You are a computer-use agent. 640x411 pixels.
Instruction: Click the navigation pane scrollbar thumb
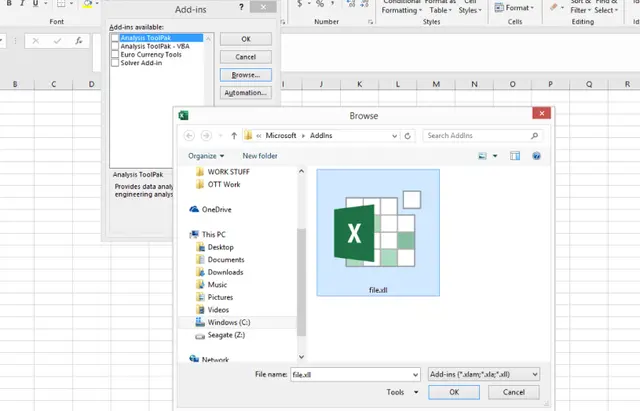[301, 282]
